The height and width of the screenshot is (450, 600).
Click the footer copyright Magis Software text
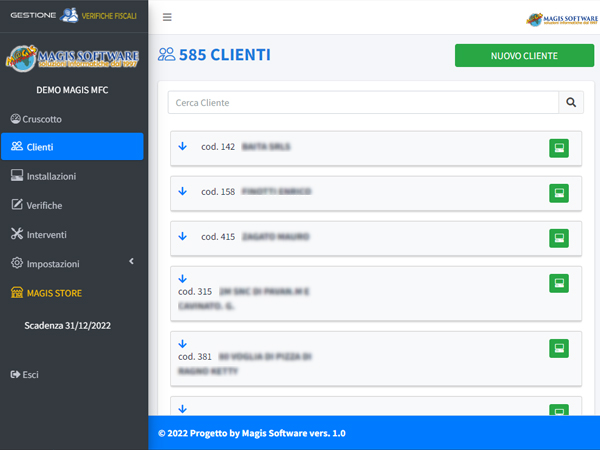pyautogui.click(x=252, y=433)
